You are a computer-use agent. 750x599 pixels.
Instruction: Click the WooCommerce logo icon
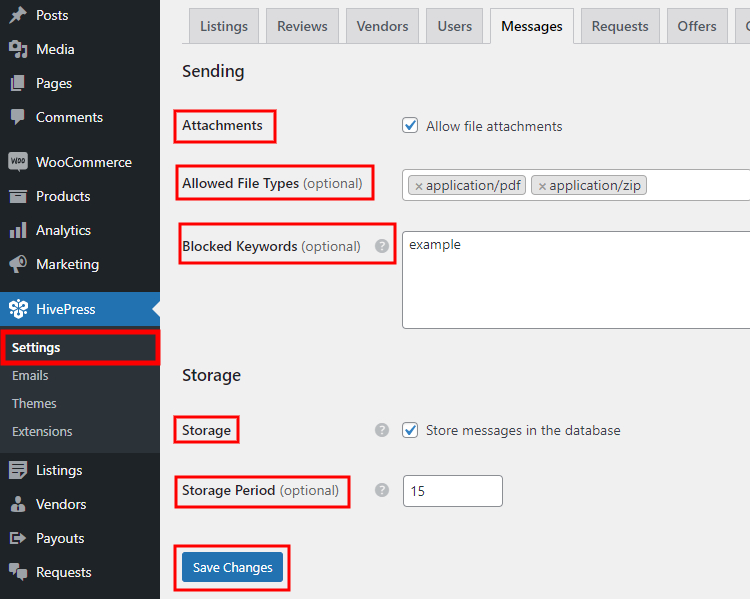click(x=18, y=162)
